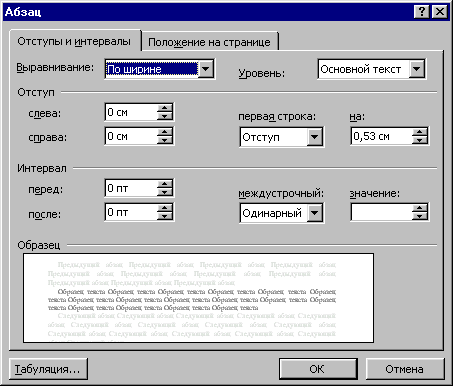453x386 pixels.
Task: Decrease the на 0,53 см value
Action: pos(420,140)
